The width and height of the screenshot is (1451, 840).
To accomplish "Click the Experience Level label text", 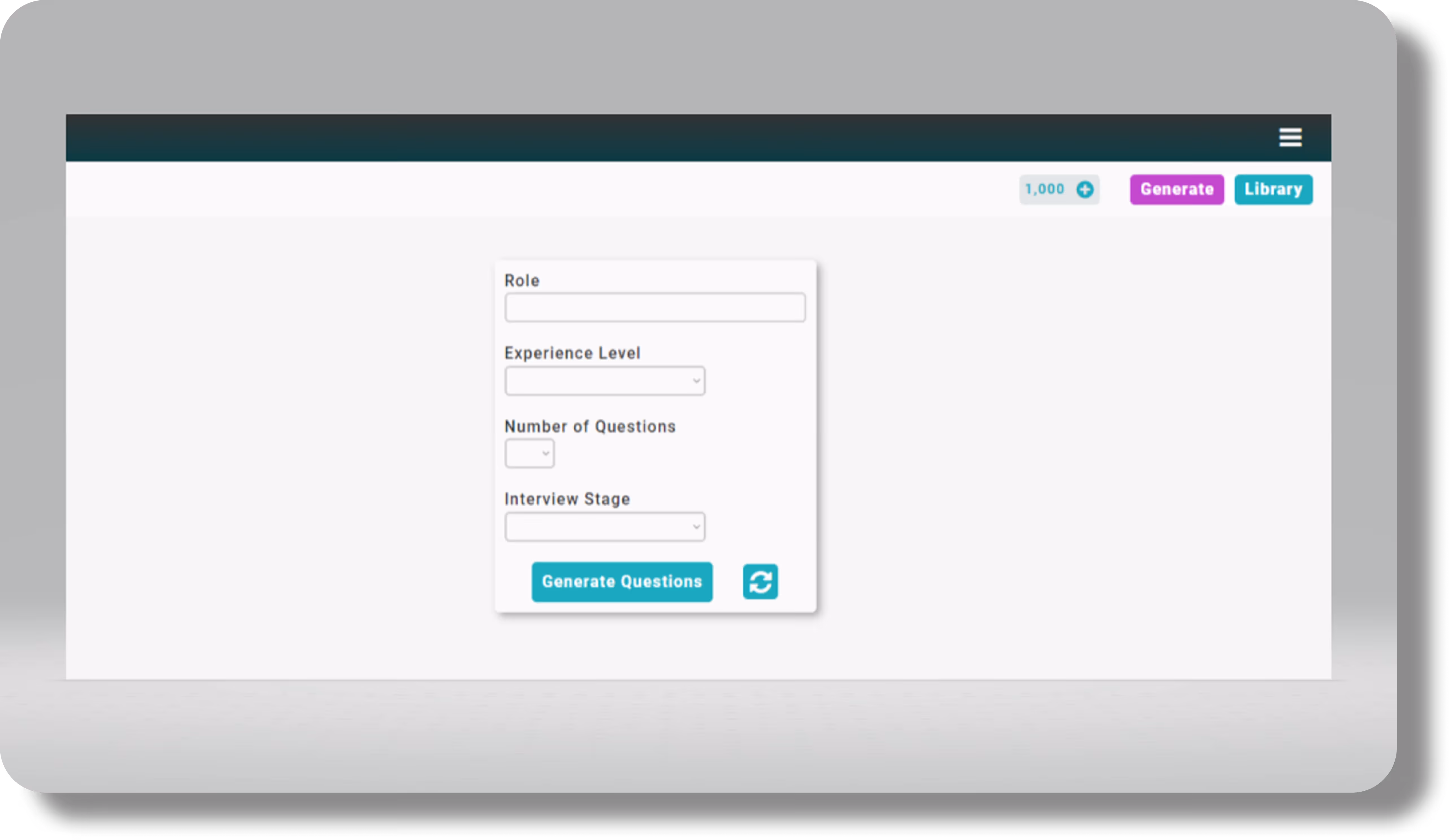I will click(572, 353).
